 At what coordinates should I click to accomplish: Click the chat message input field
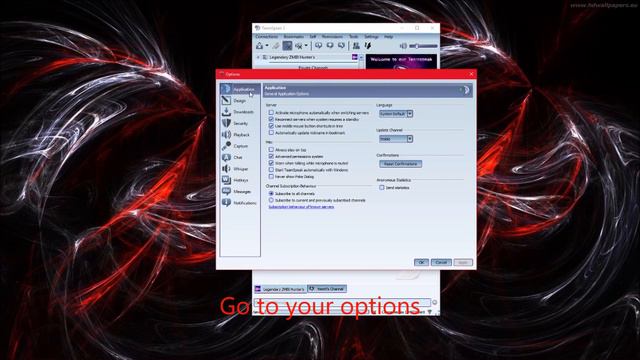point(342,302)
